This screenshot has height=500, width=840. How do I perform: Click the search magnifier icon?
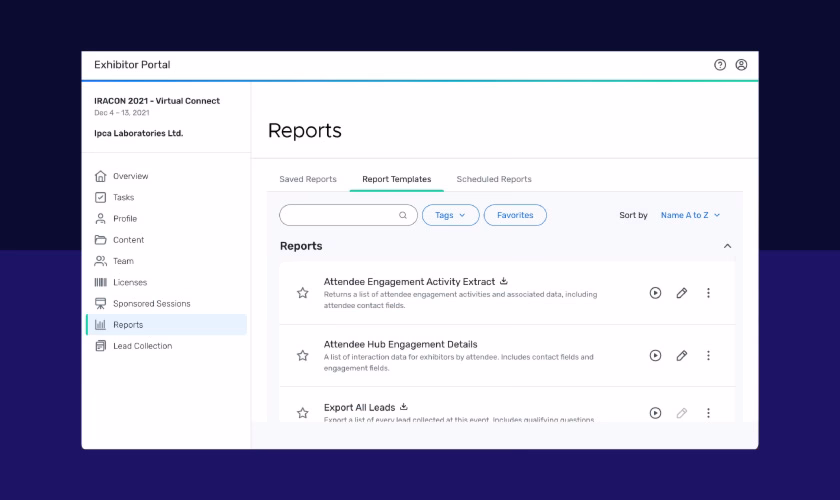[403, 215]
